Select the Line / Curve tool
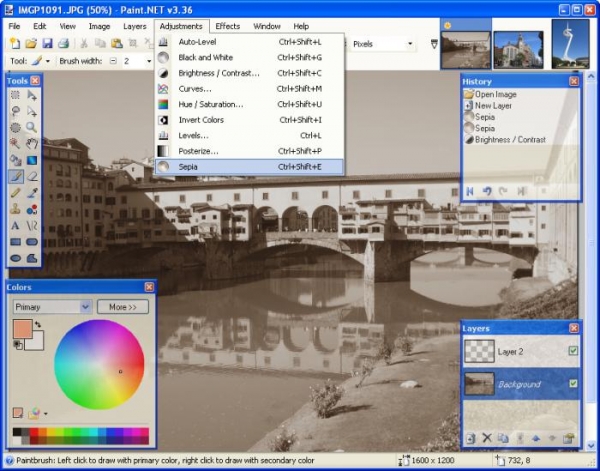 pos(32,225)
